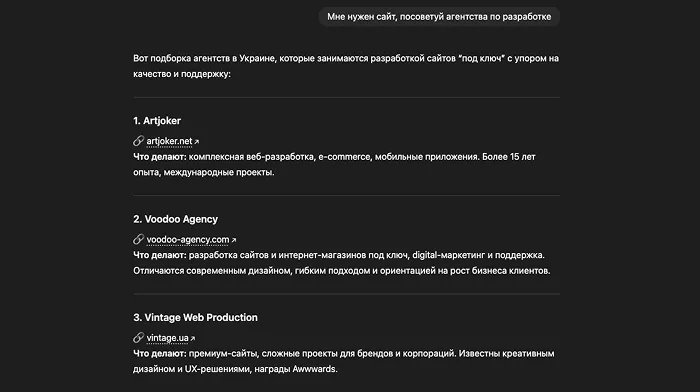The height and width of the screenshot is (392, 700).
Task: Click the Artjoker description mentioning e-commerce
Action: [x=334, y=164]
